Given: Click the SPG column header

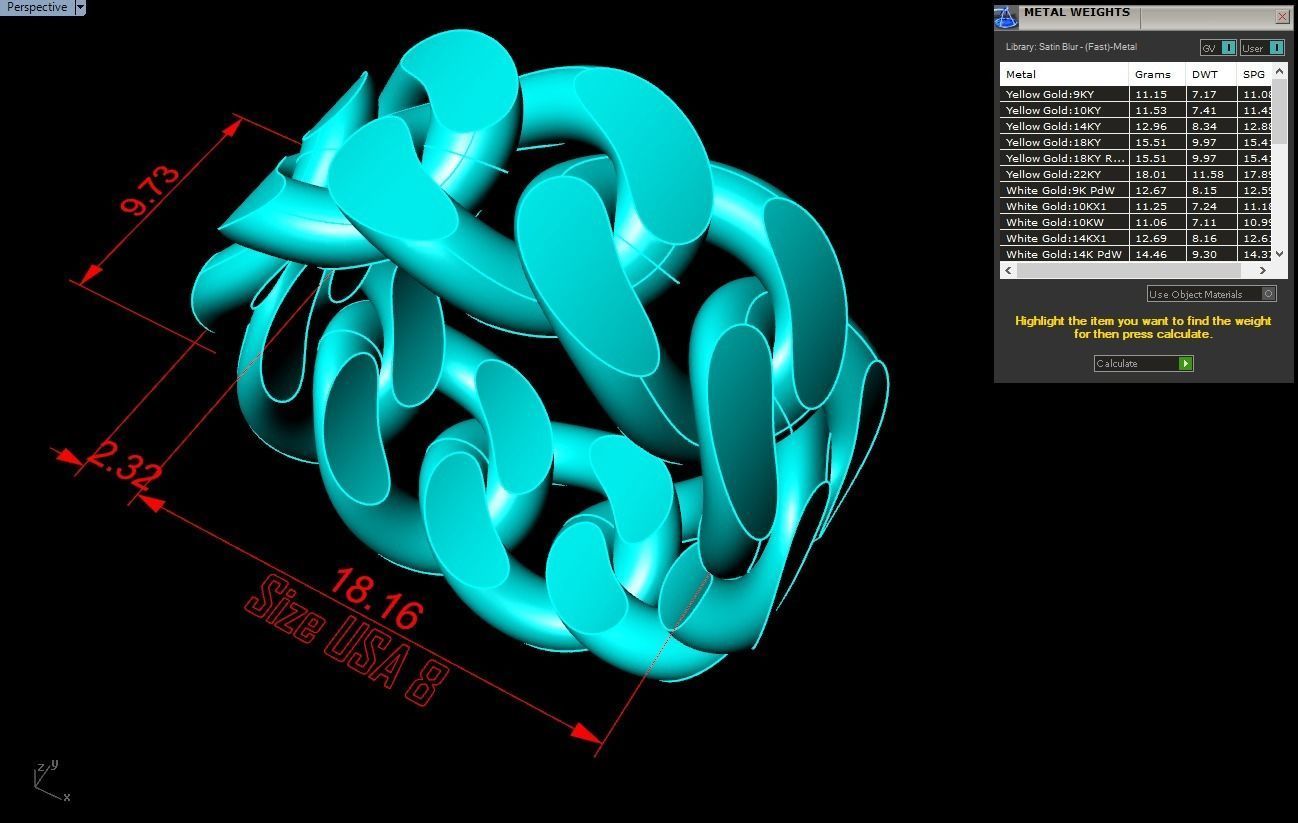Looking at the screenshot, I should tap(1254, 74).
